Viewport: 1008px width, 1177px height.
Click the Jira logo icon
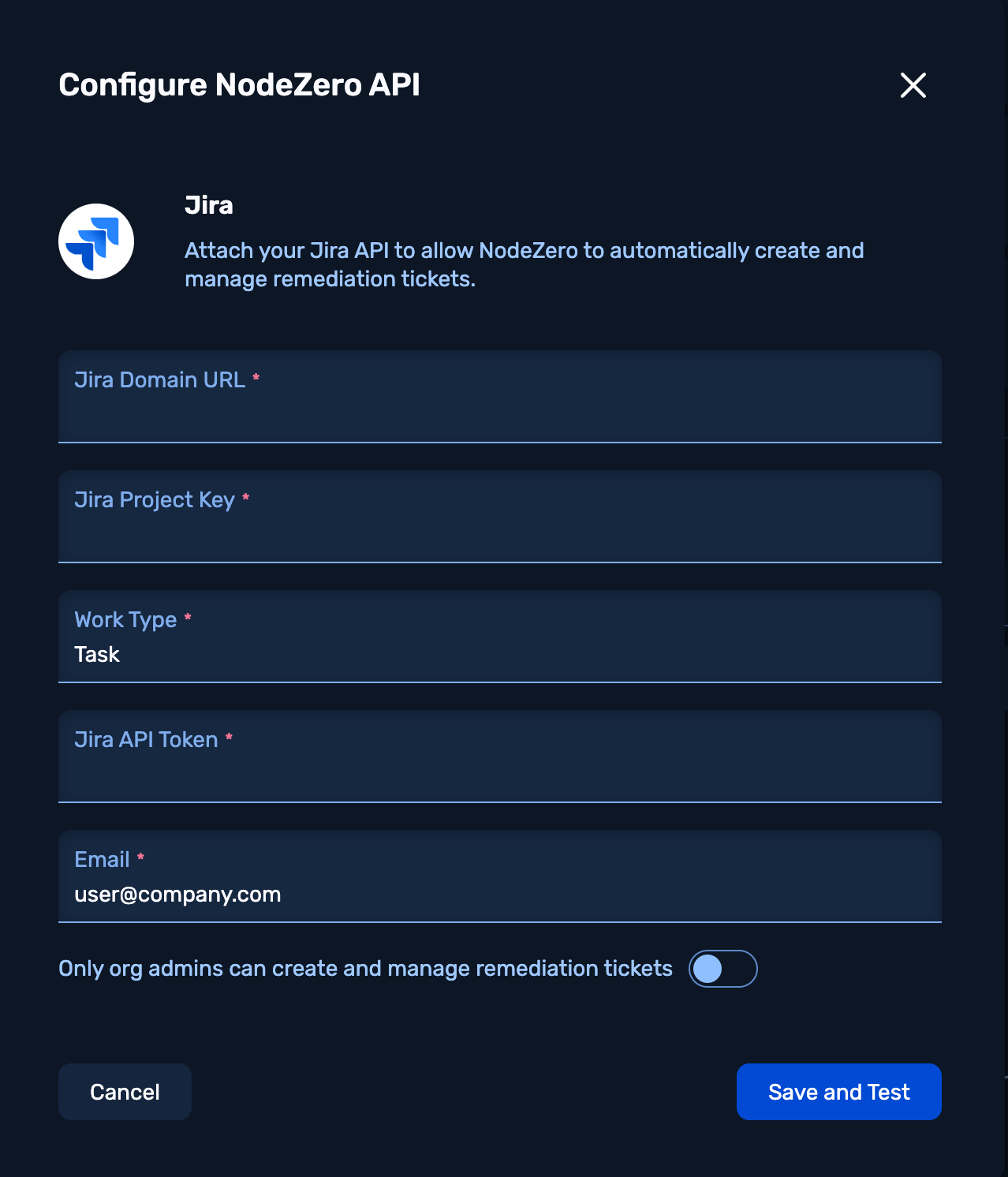(96, 241)
